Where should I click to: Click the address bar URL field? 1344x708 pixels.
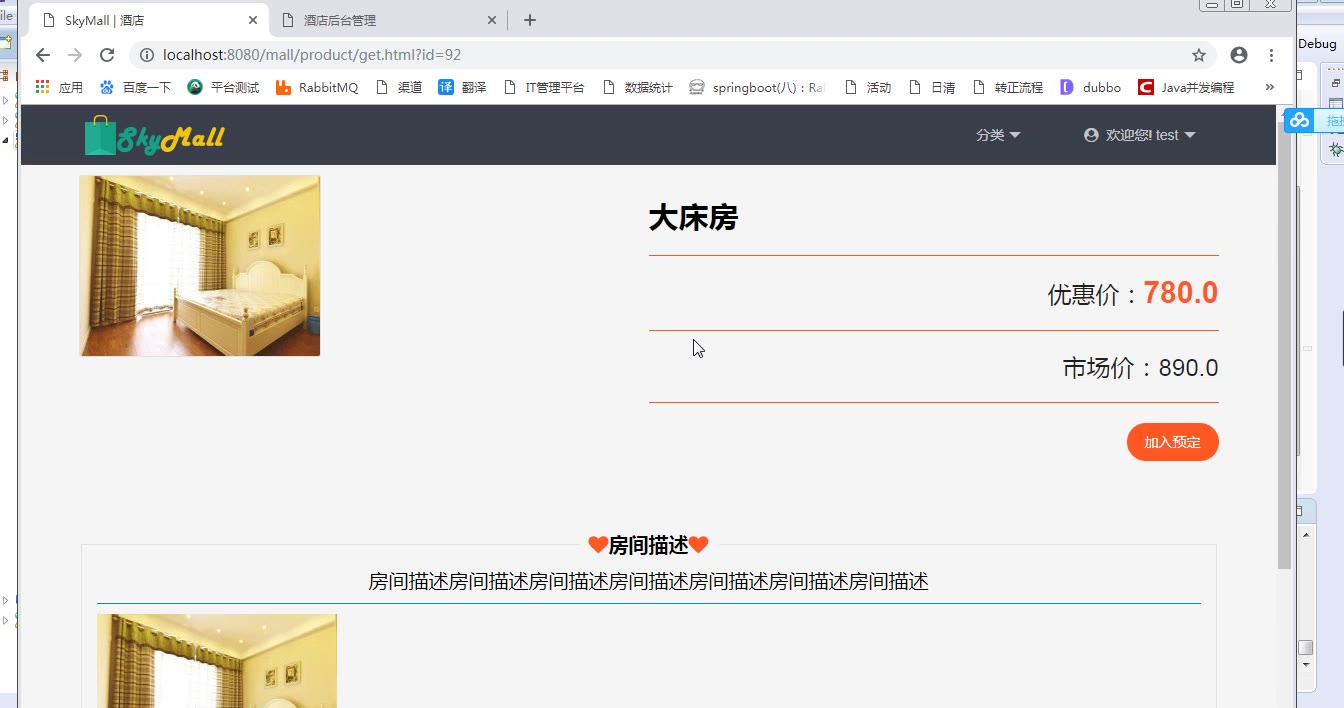660,55
